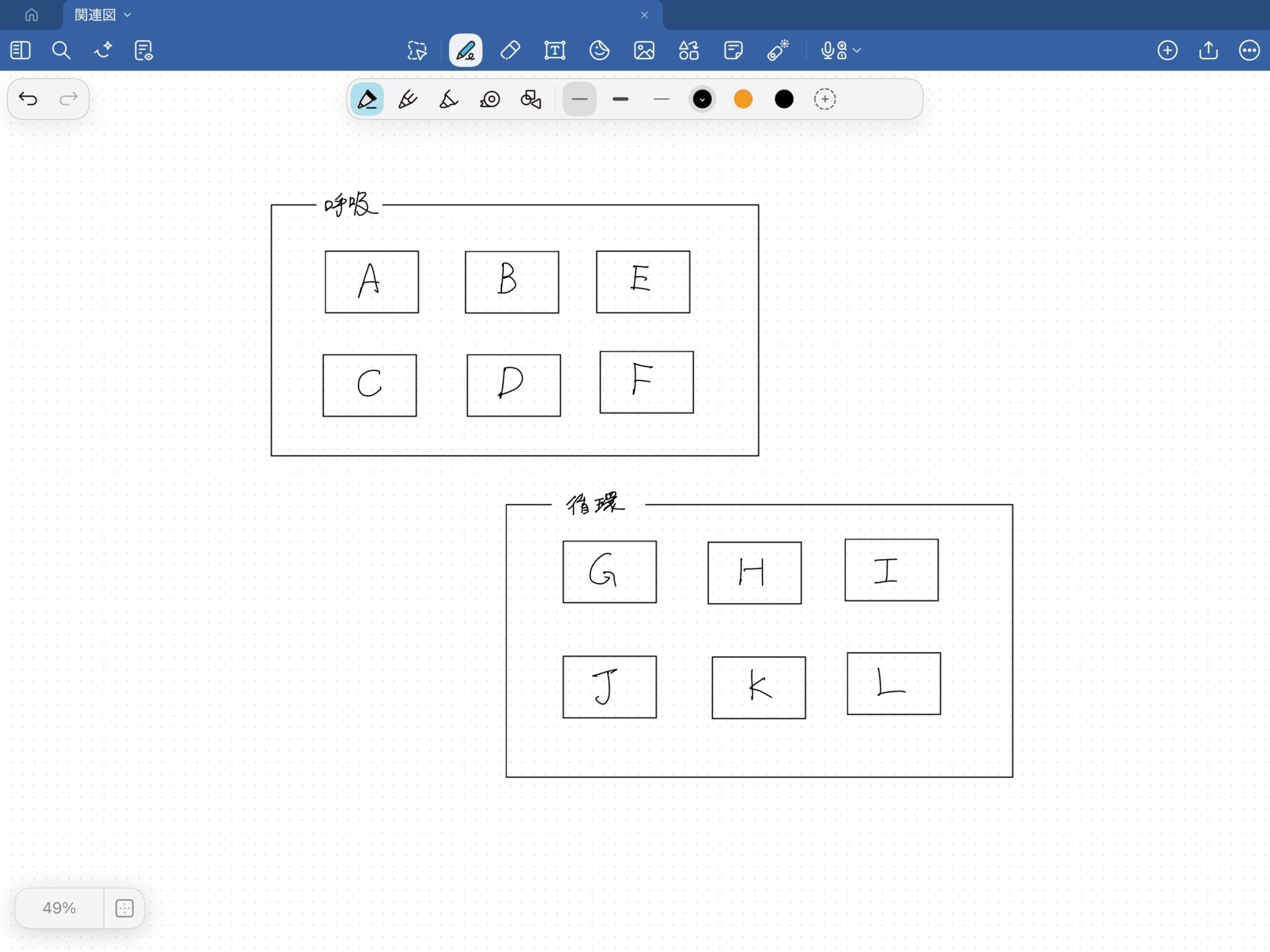Open the 49% zoom level menu
The height and width of the screenshot is (952, 1270).
click(60, 908)
